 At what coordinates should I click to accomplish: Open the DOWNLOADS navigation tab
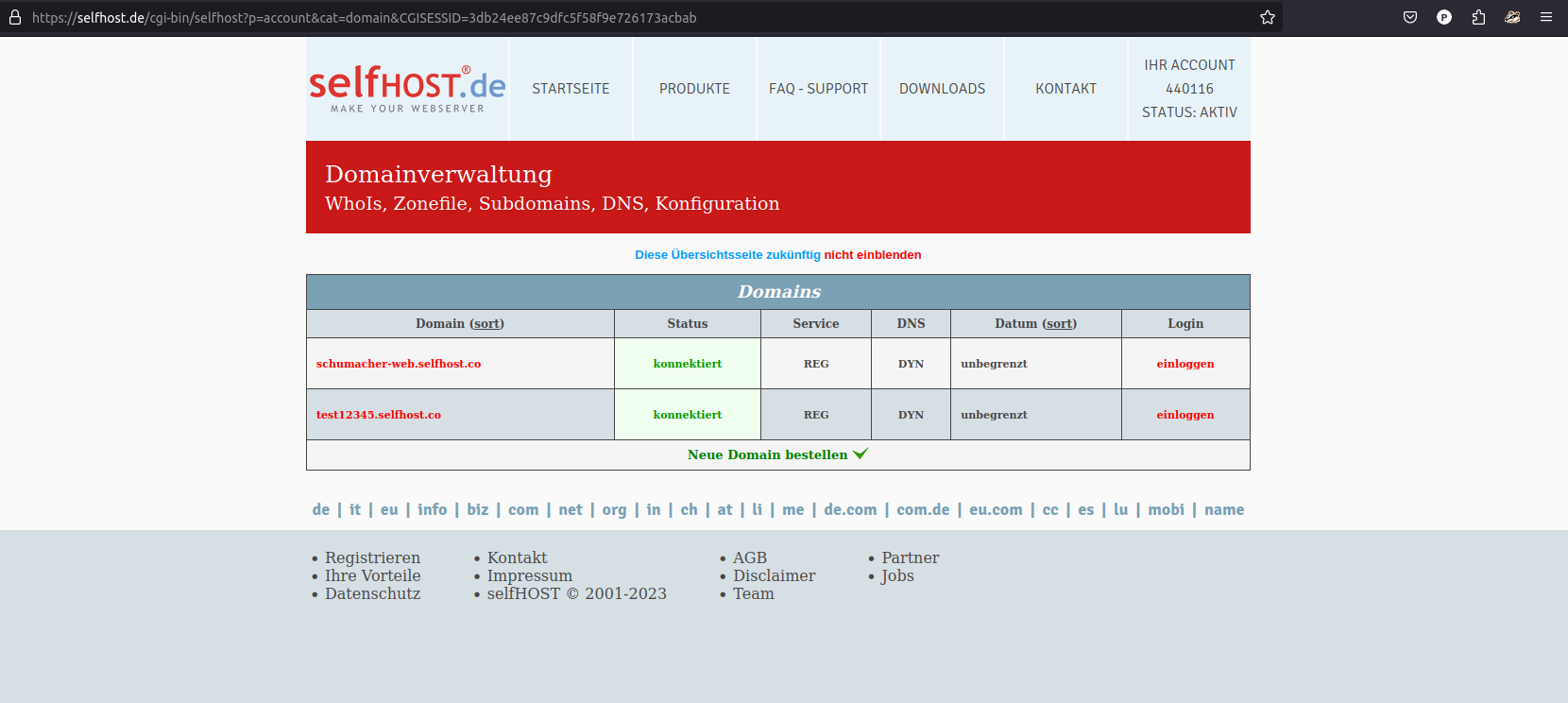point(942,89)
